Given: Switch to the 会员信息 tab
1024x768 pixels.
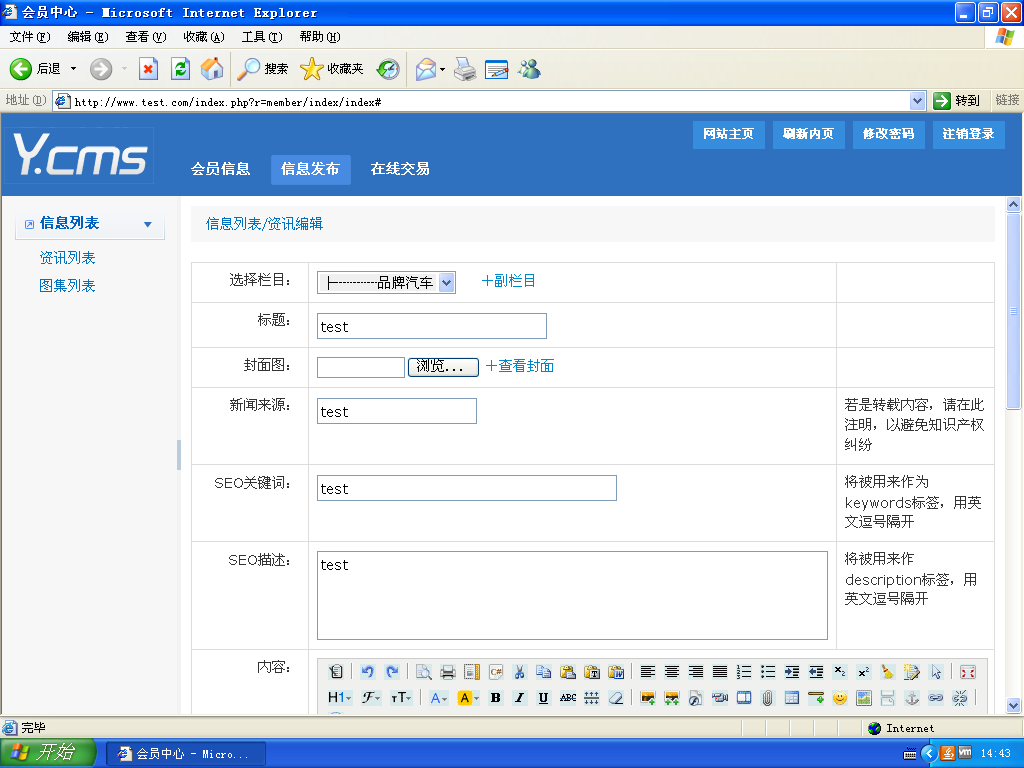Looking at the screenshot, I should tap(221, 169).
